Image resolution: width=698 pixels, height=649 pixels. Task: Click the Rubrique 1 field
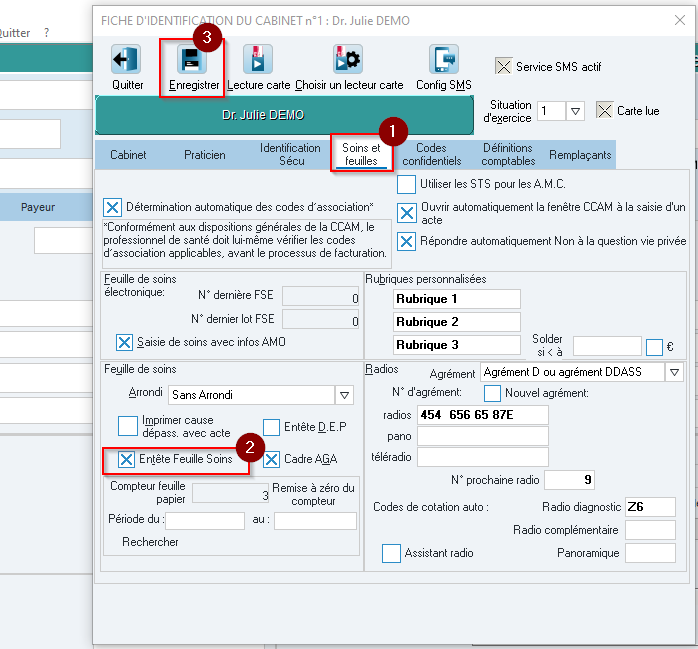(x=457, y=299)
